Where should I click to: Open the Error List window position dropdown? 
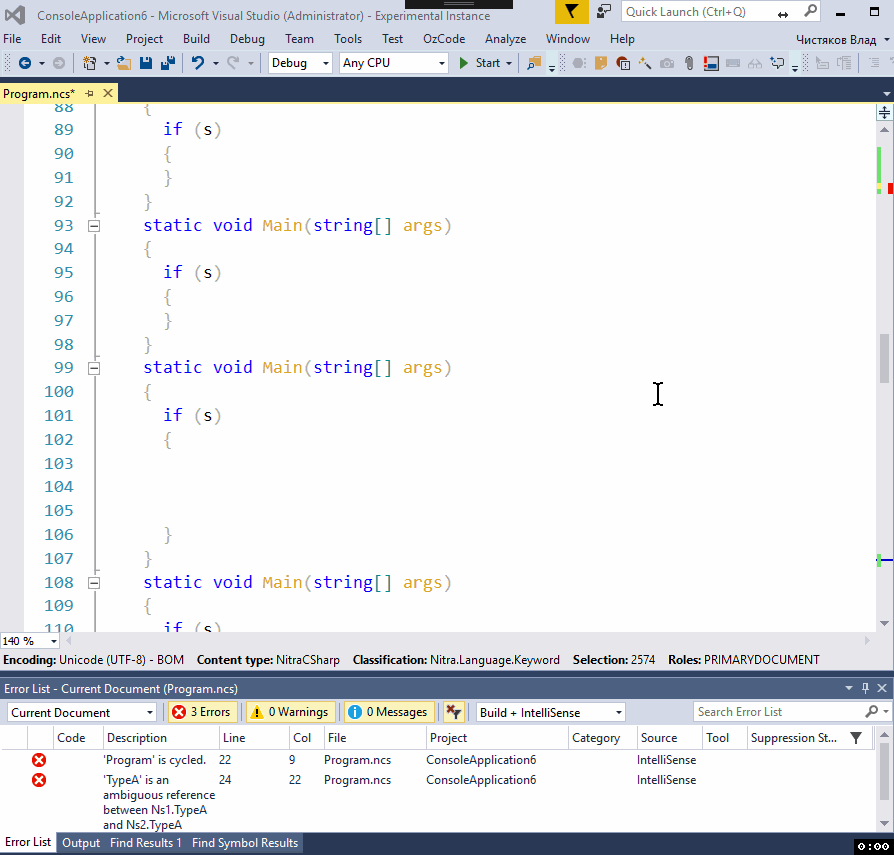tap(849, 688)
